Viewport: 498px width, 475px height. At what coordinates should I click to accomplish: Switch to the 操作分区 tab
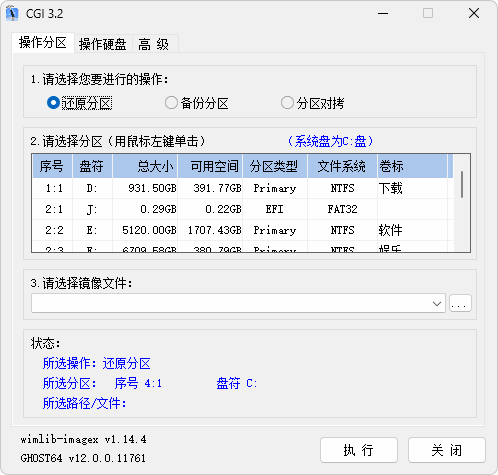[x=43, y=43]
